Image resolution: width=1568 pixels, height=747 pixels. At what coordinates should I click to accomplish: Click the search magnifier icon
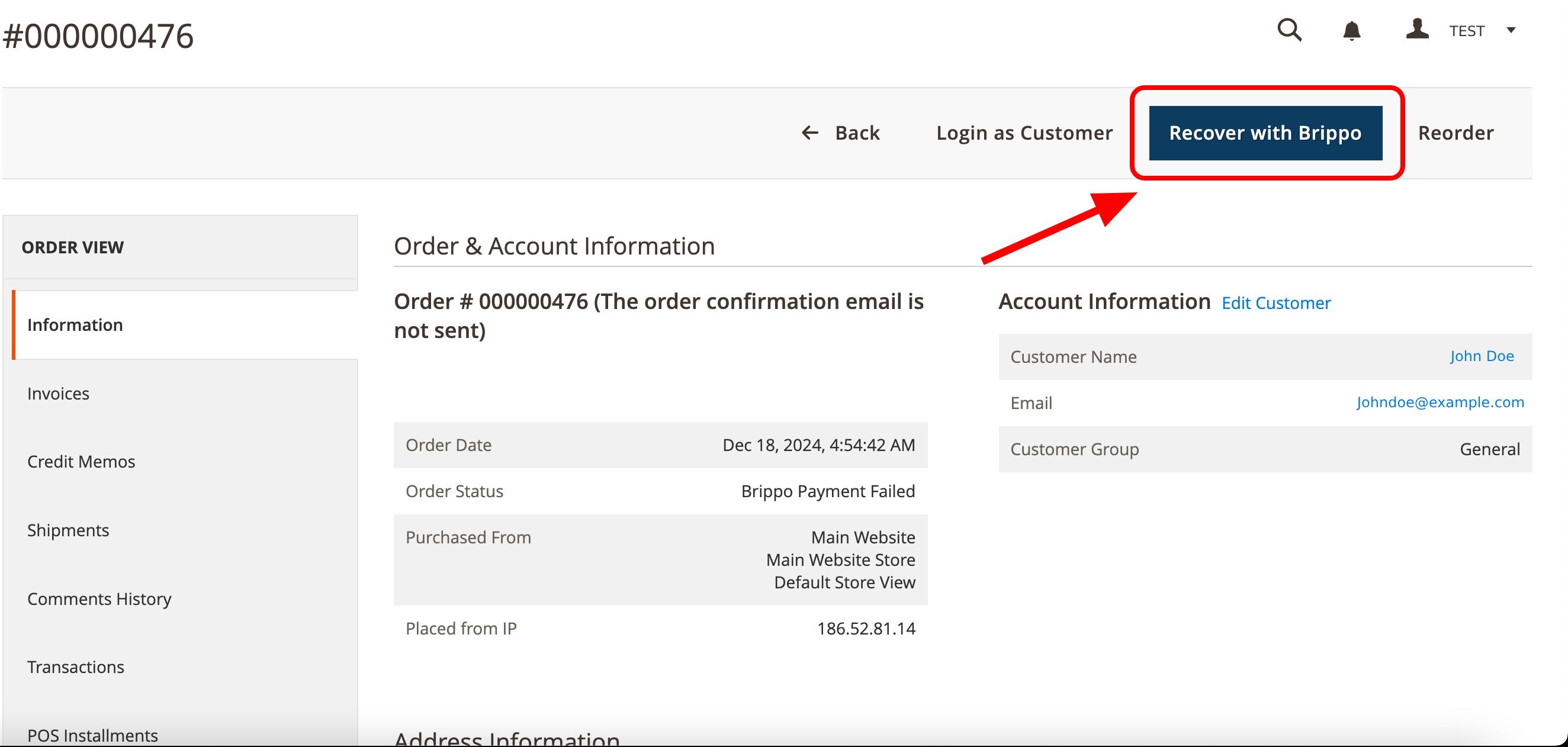1289,30
